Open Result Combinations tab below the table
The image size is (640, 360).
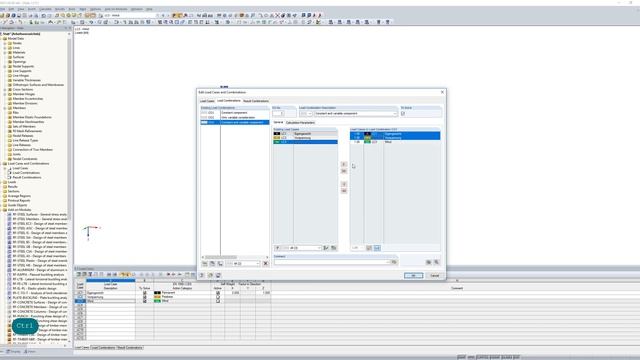pyautogui.click(x=130, y=348)
